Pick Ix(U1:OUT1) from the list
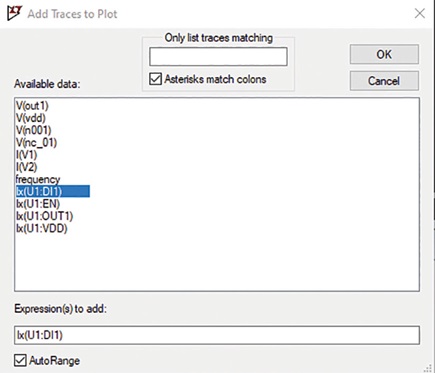 pos(44,216)
